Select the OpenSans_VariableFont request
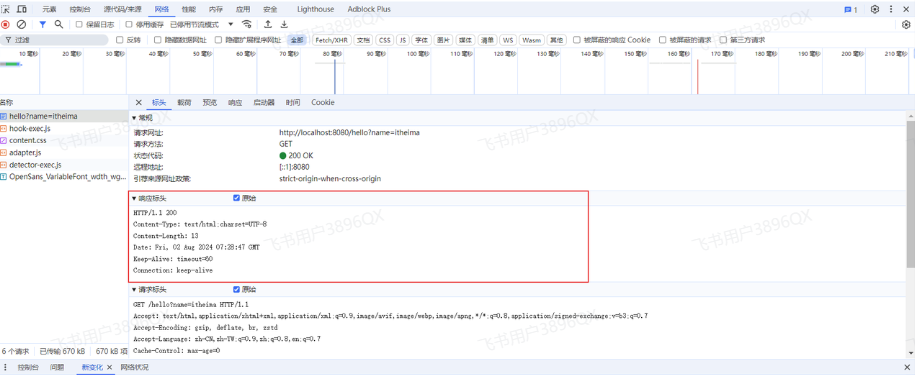Screen dimensions: 915x375 coord(64,177)
